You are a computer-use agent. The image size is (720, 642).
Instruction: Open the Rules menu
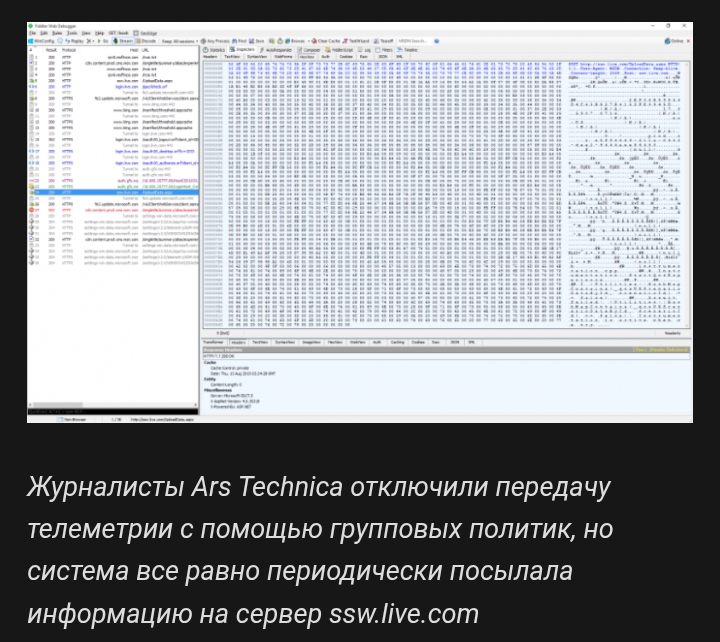coord(57,33)
